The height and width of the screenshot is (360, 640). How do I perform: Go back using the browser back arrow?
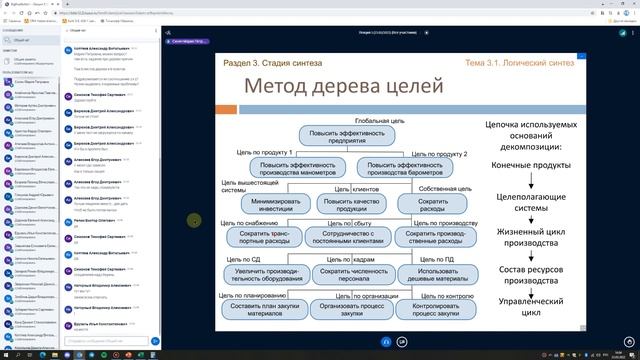pos(5,13)
